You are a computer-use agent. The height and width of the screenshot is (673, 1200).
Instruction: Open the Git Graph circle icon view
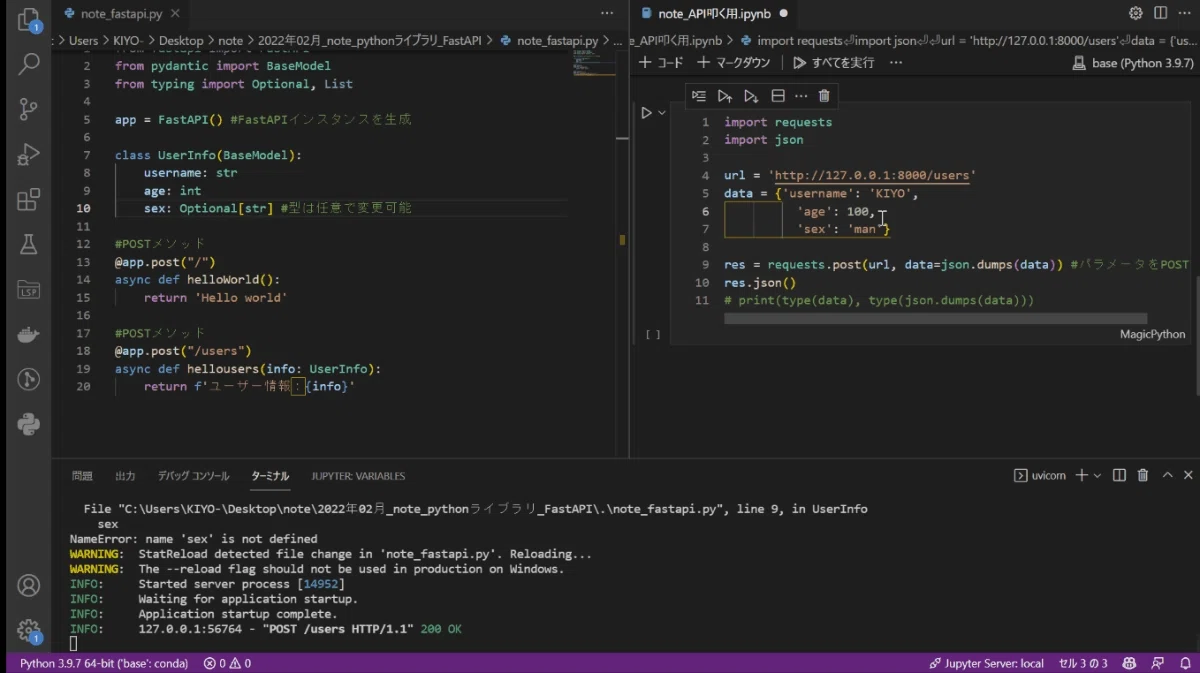coord(28,379)
